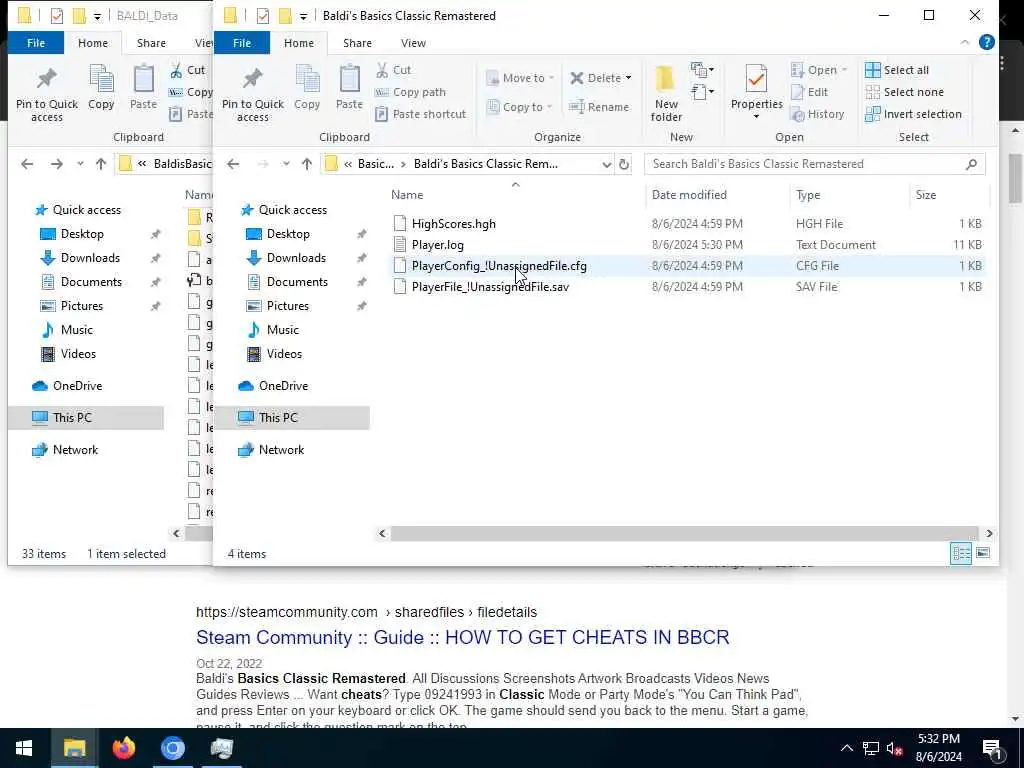Open the Windows Start menu
This screenshot has height=768, width=1024.
24,748
